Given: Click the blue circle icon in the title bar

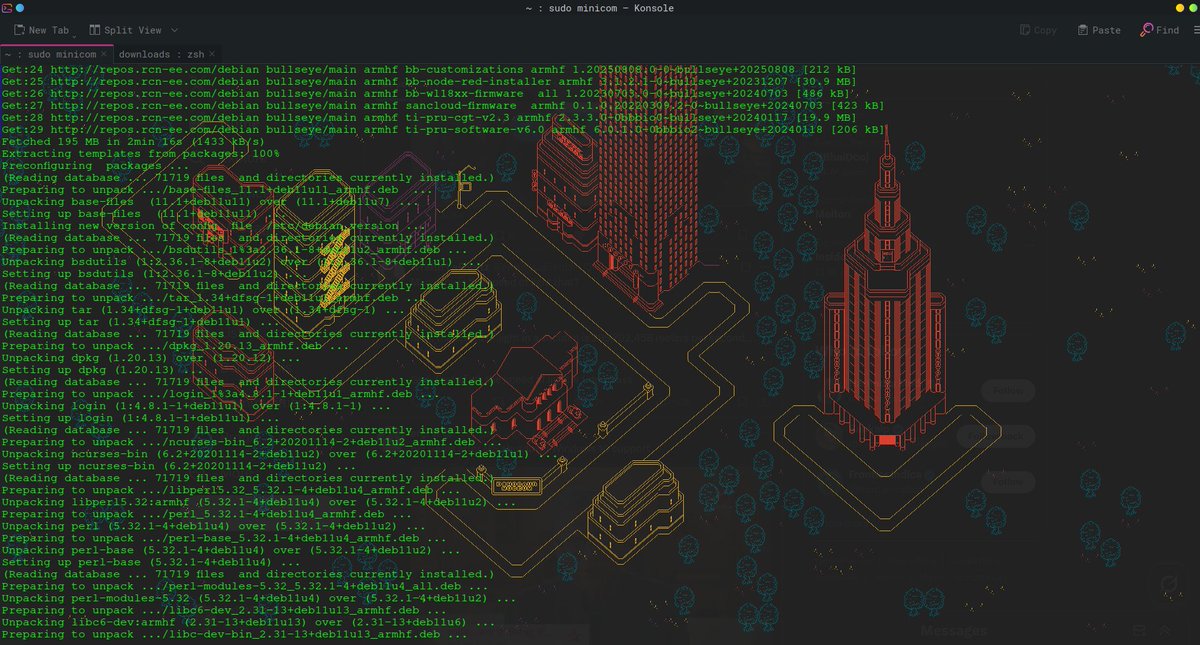Looking at the screenshot, I should [19, 8].
